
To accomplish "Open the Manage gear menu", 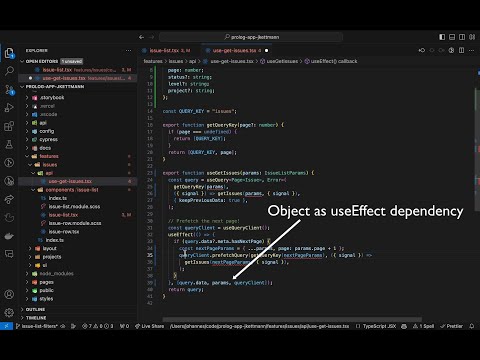I will tap(9, 312).
